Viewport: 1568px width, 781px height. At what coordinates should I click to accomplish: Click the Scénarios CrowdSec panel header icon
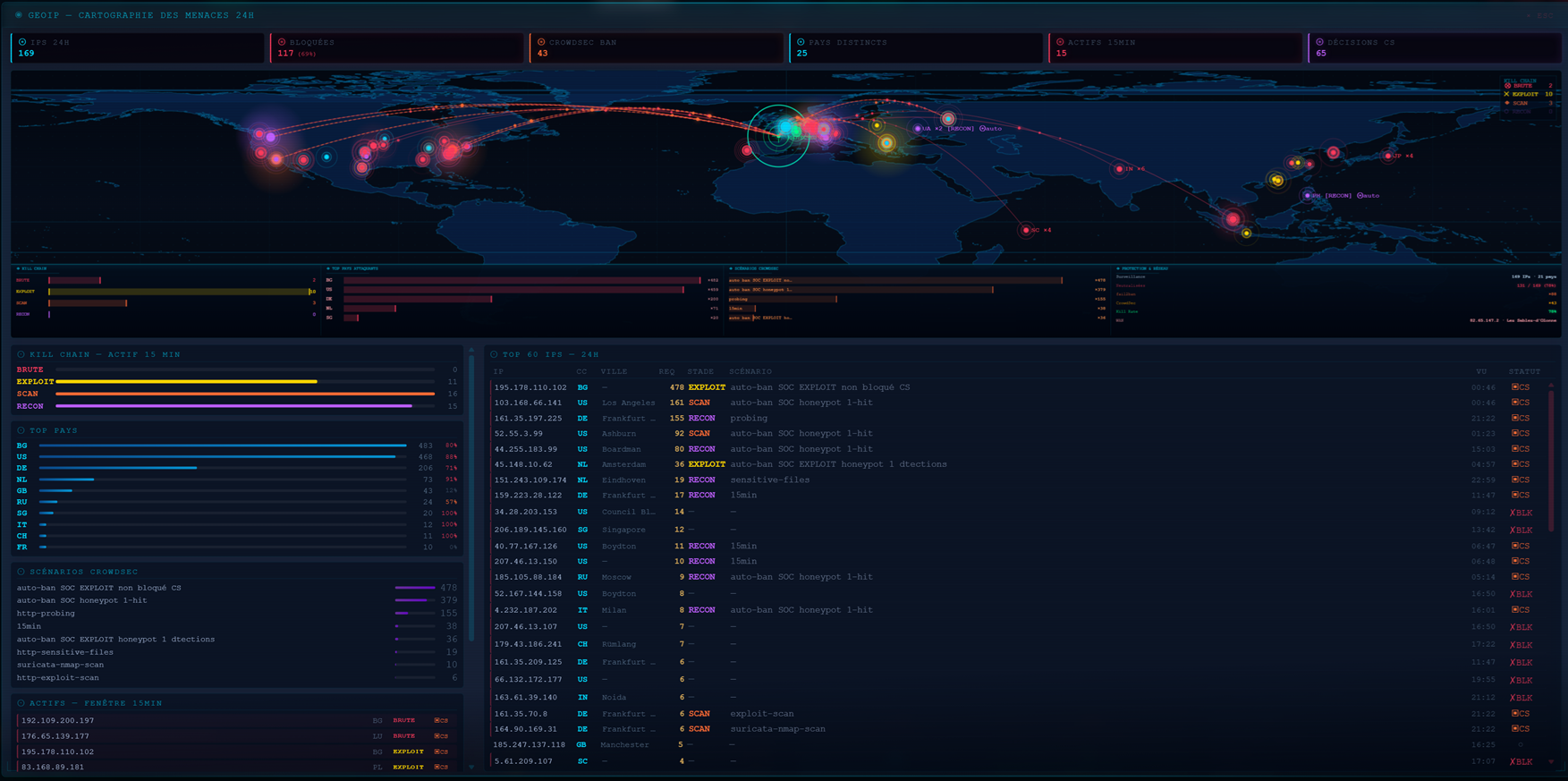21,572
